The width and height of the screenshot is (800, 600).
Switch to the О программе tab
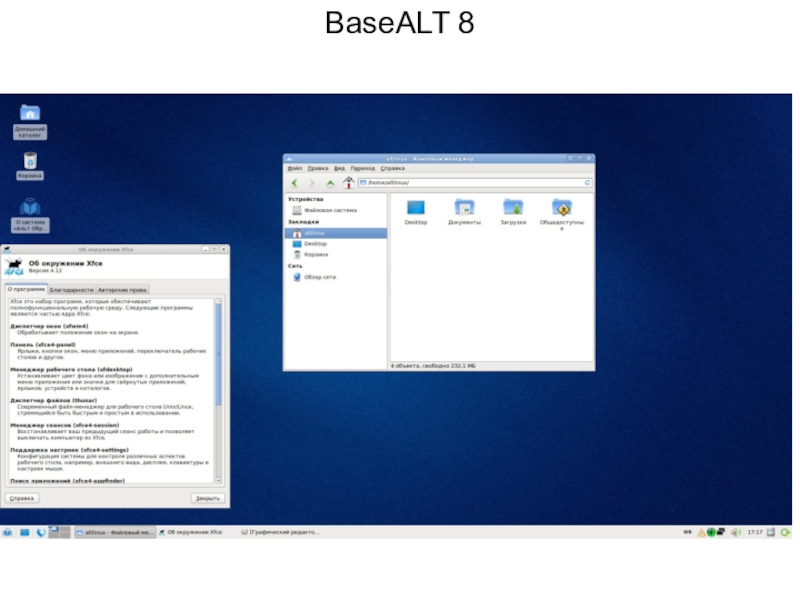pyautogui.click(x=26, y=289)
